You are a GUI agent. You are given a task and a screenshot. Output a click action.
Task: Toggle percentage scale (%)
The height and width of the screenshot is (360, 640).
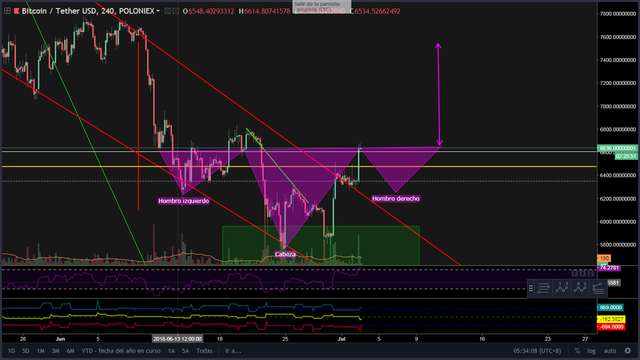pos(577,351)
